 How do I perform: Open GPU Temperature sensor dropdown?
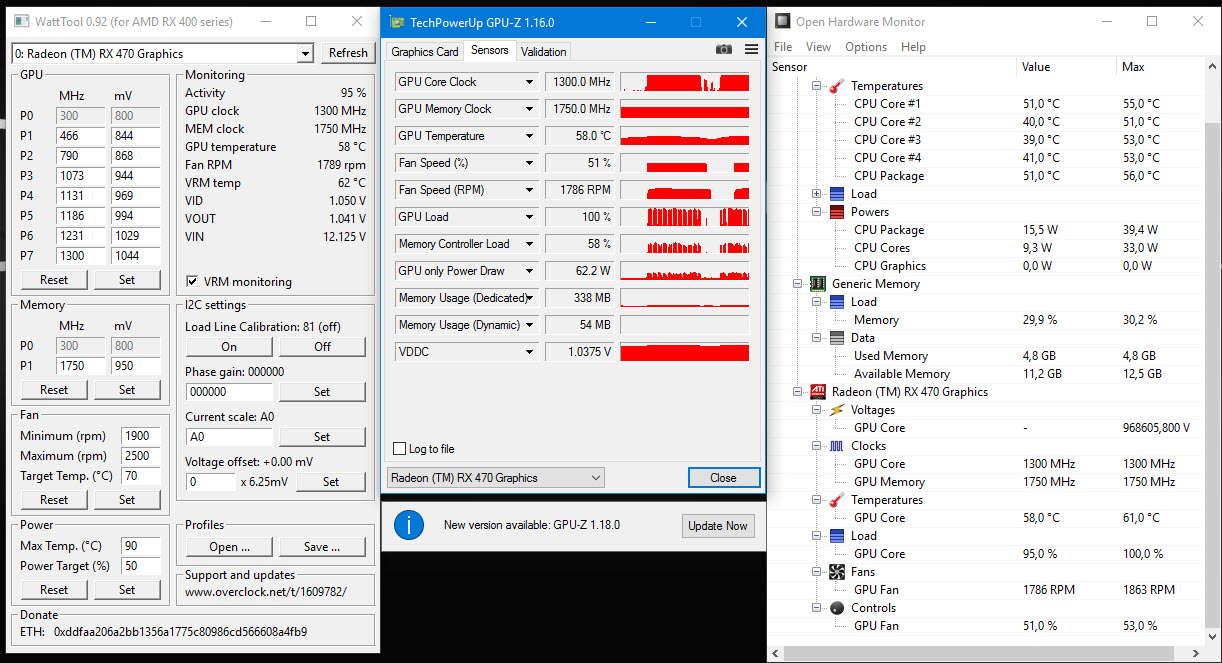pyautogui.click(x=529, y=136)
